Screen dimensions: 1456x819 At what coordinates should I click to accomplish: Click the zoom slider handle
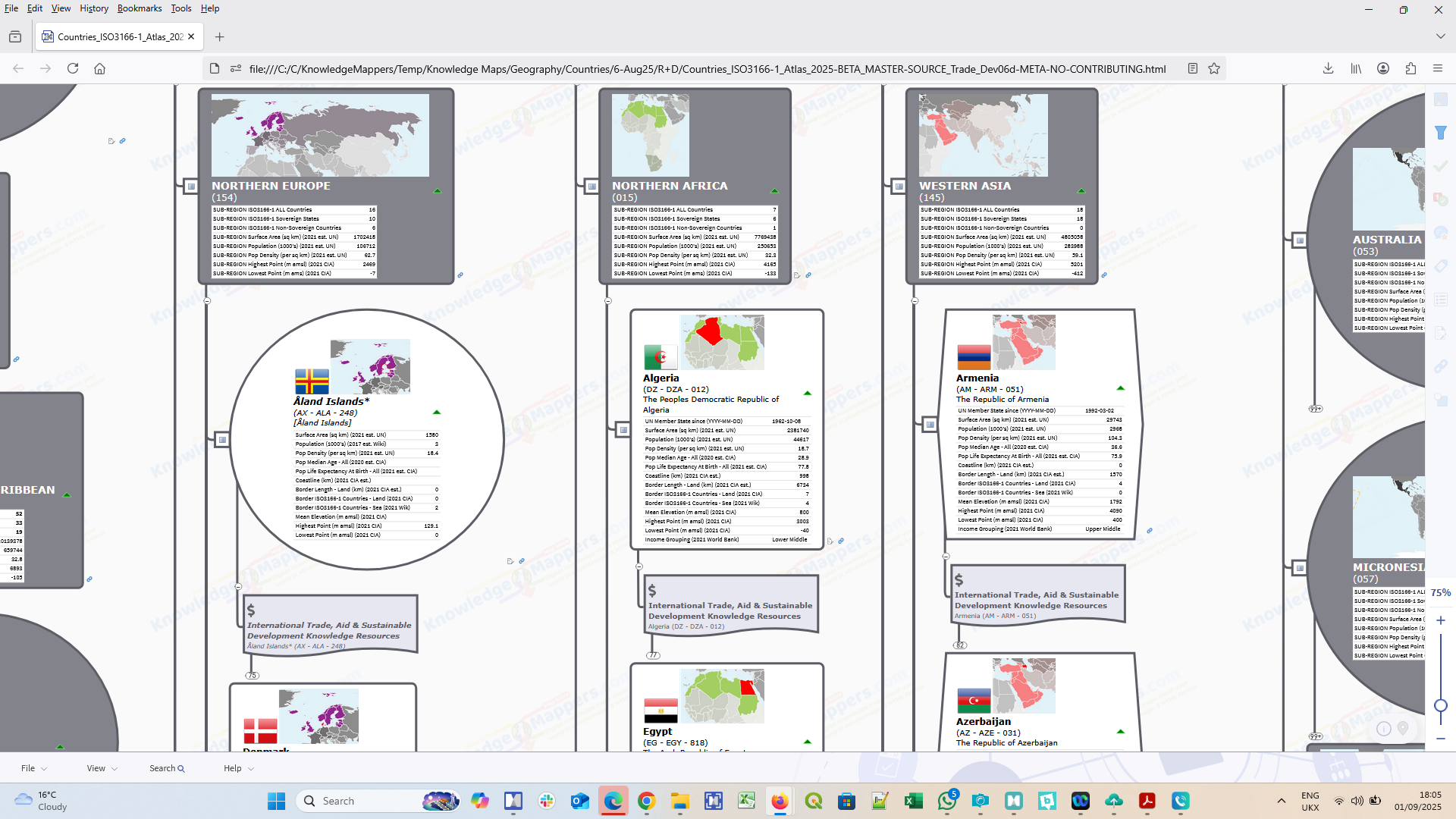pos(1441,705)
